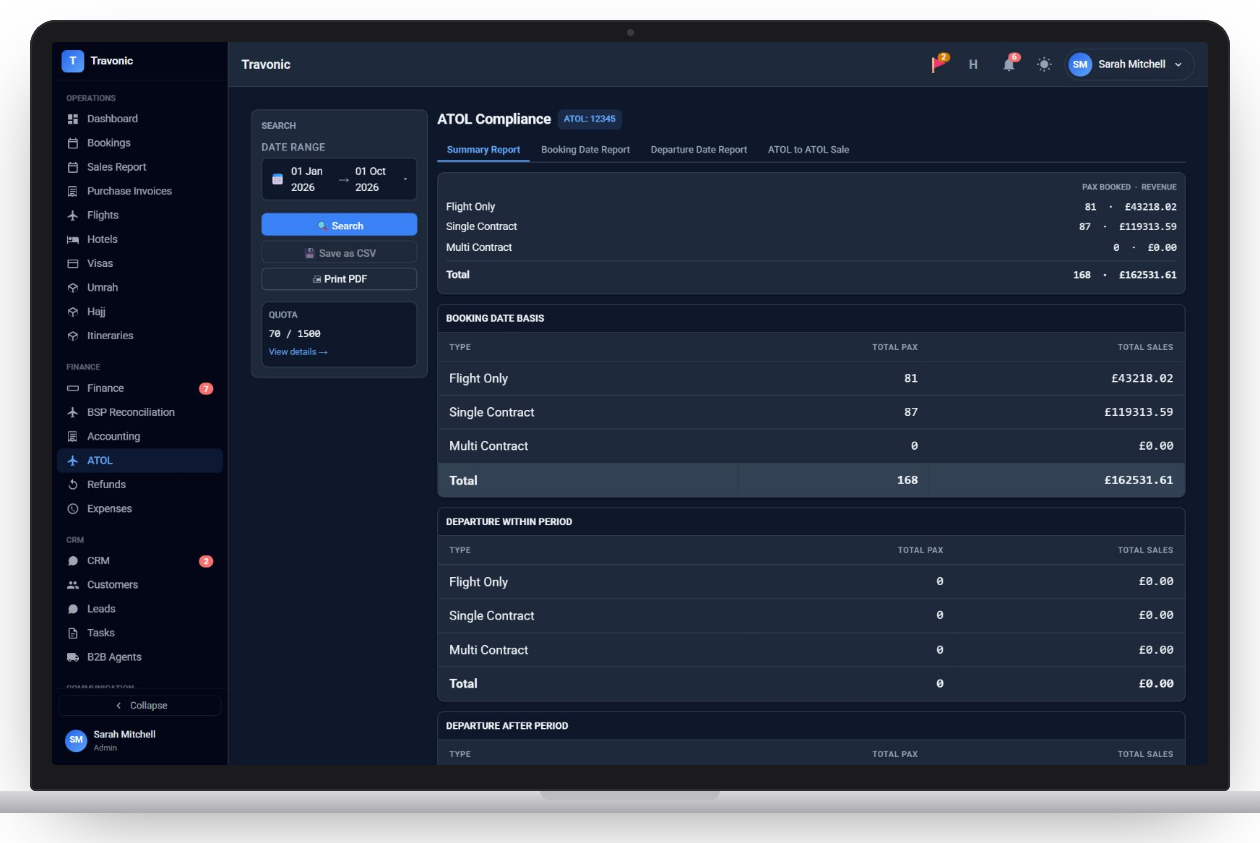Open the Itineraries sidebar icon

click(x=73, y=335)
